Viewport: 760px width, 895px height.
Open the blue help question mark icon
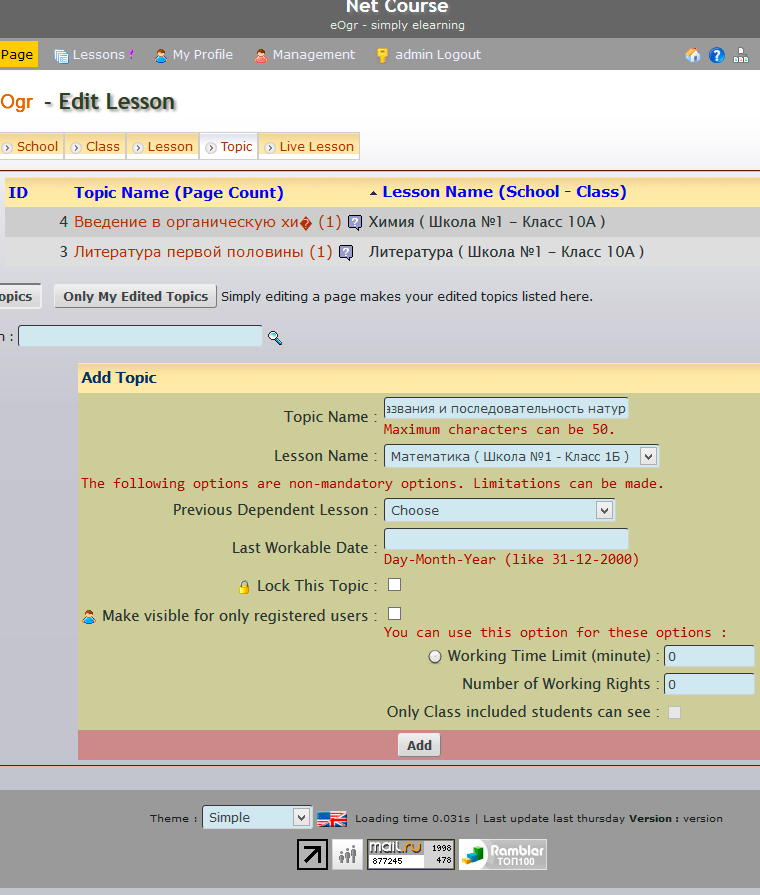pos(717,55)
